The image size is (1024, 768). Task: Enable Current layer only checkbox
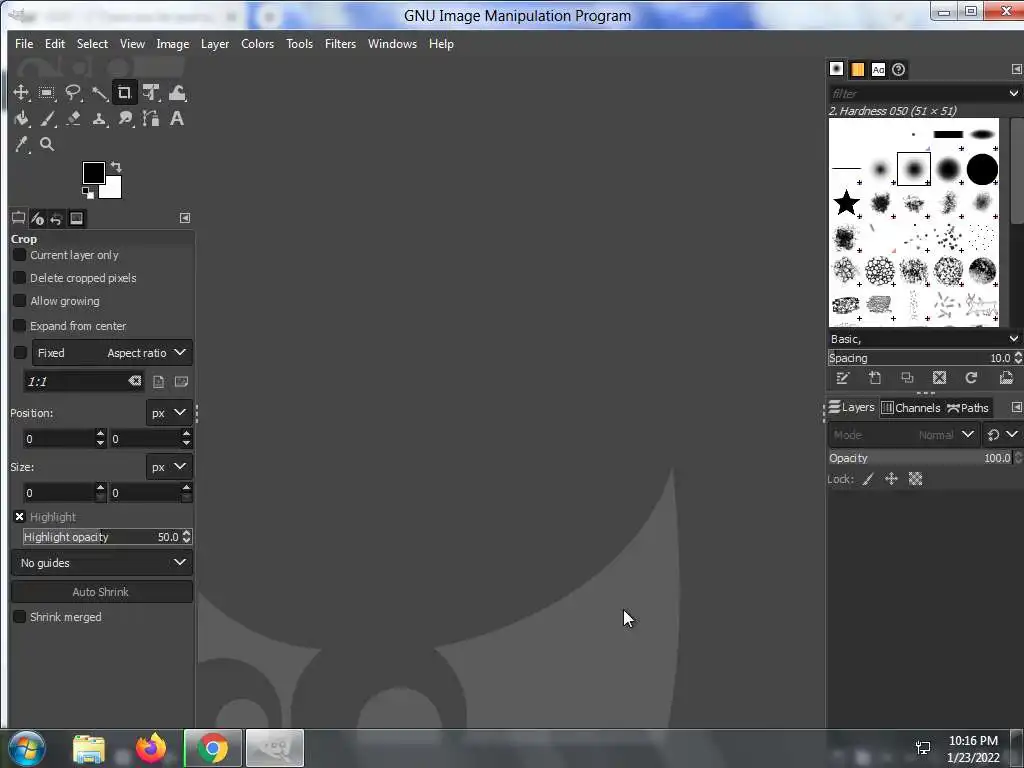20,255
